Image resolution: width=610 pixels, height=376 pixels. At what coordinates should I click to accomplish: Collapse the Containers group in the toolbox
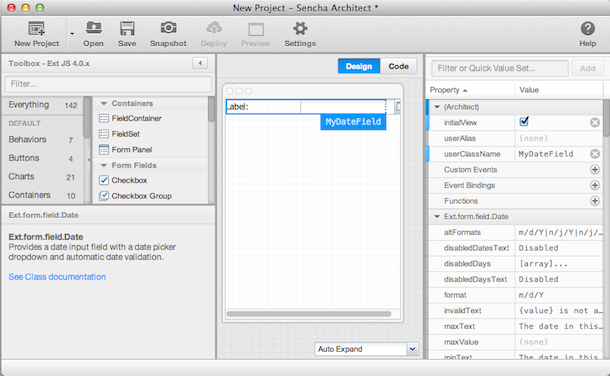point(103,103)
